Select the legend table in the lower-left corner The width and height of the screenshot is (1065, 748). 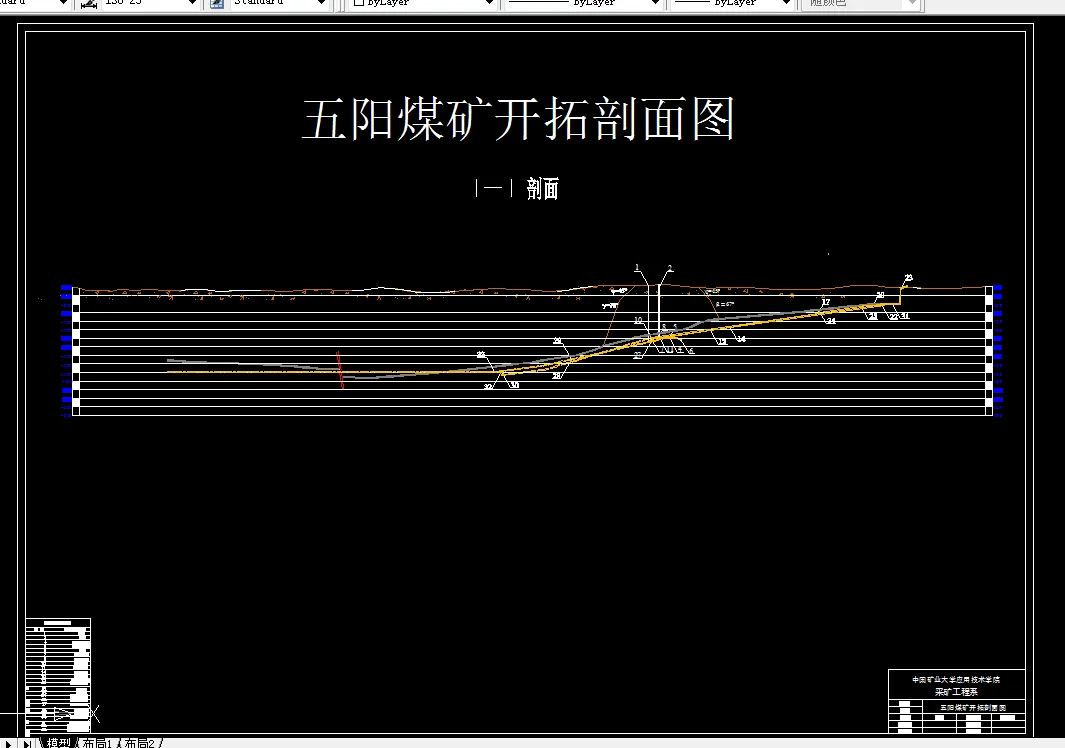tap(58, 676)
